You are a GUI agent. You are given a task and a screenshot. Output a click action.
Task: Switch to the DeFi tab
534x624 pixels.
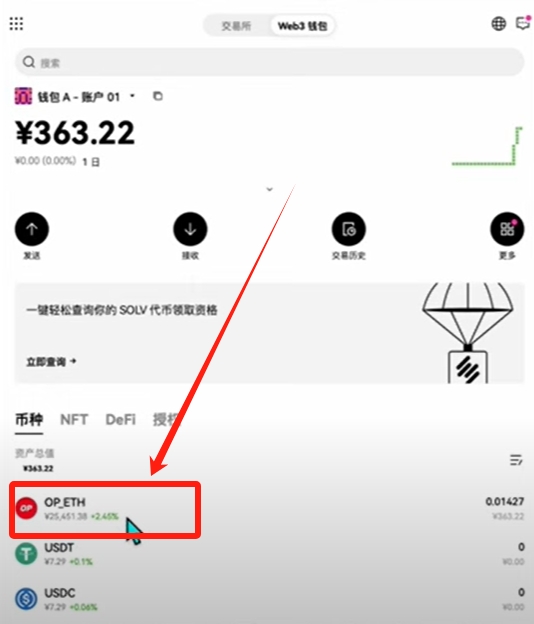(x=121, y=419)
